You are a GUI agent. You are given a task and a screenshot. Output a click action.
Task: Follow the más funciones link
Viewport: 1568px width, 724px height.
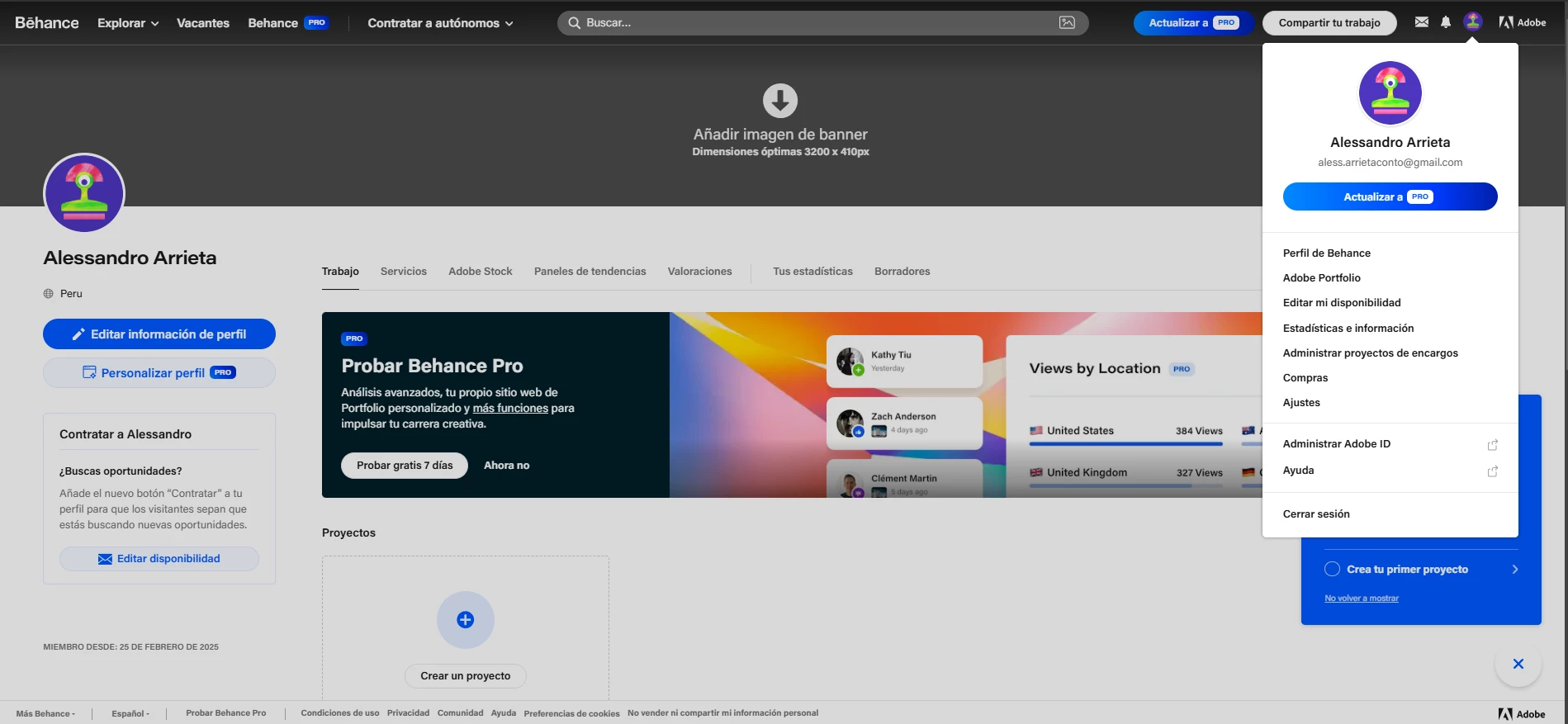click(510, 408)
